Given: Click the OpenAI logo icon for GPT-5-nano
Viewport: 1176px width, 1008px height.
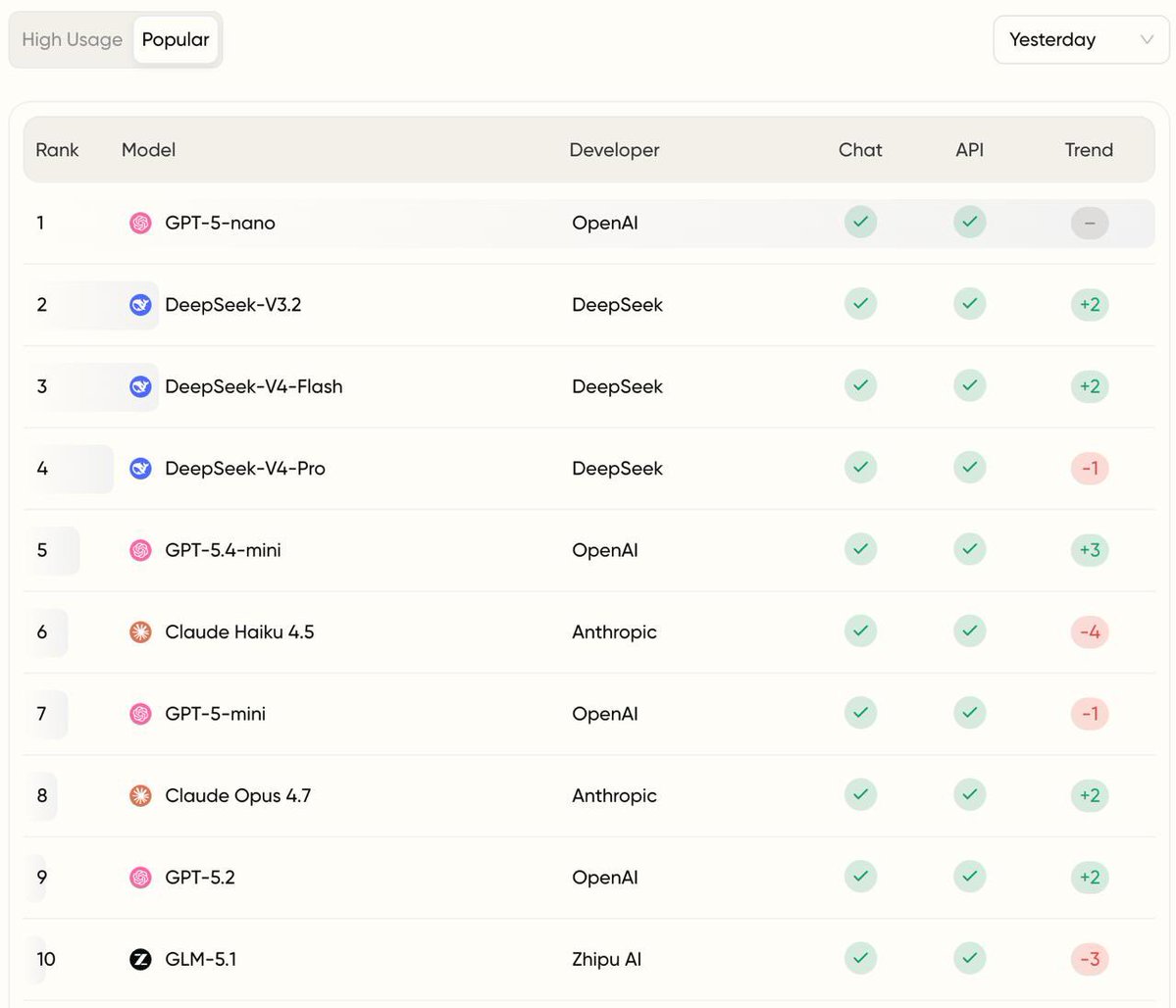Looking at the screenshot, I should 140,223.
